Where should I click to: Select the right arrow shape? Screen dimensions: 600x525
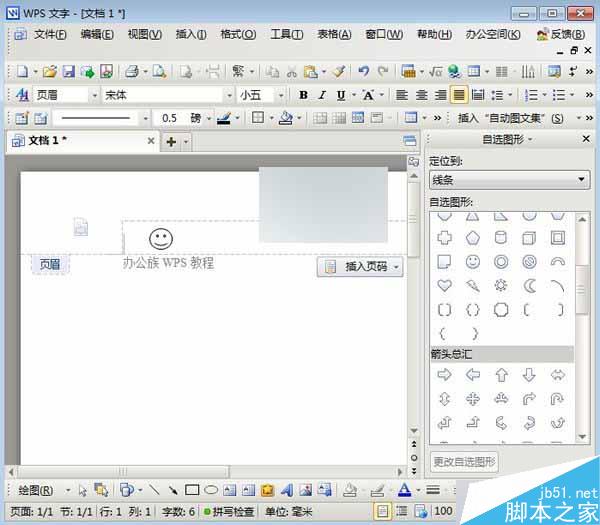[x=444, y=375]
